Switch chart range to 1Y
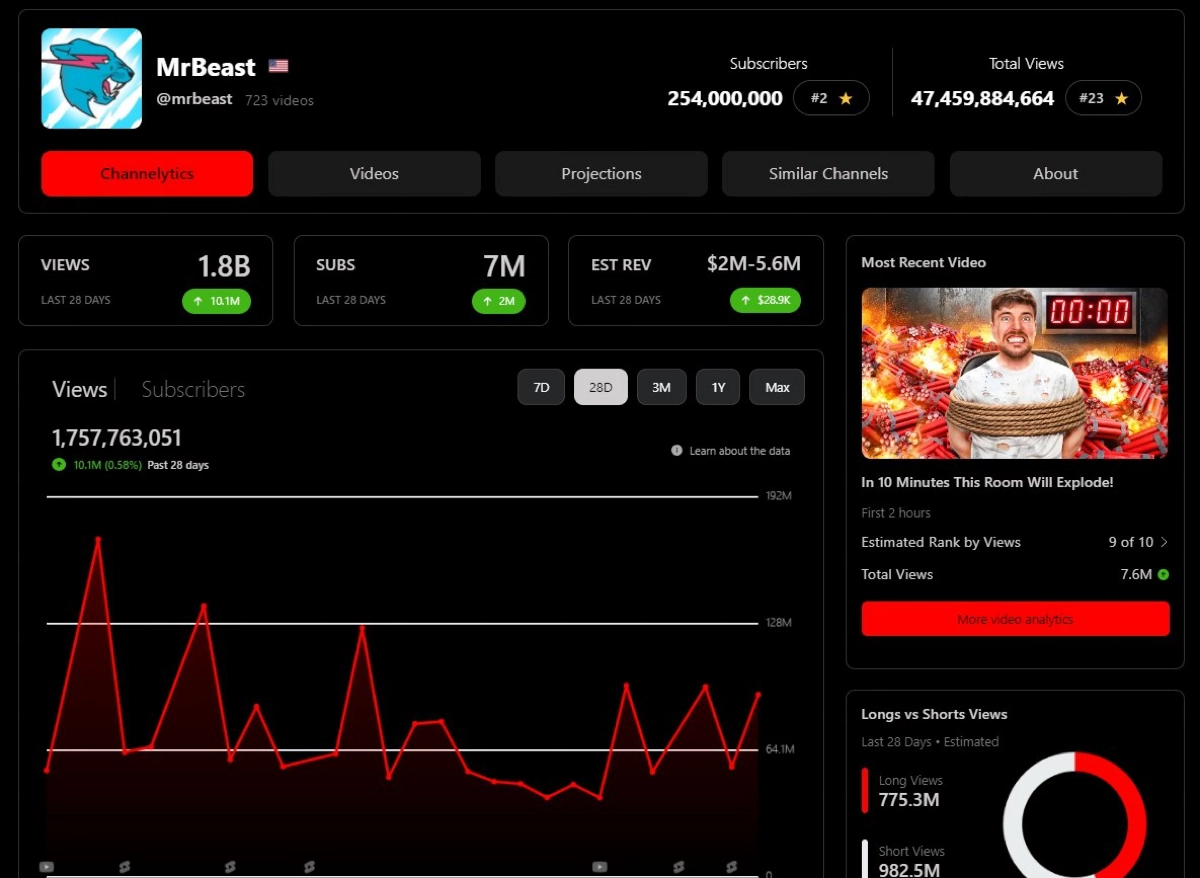 tap(718, 387)
